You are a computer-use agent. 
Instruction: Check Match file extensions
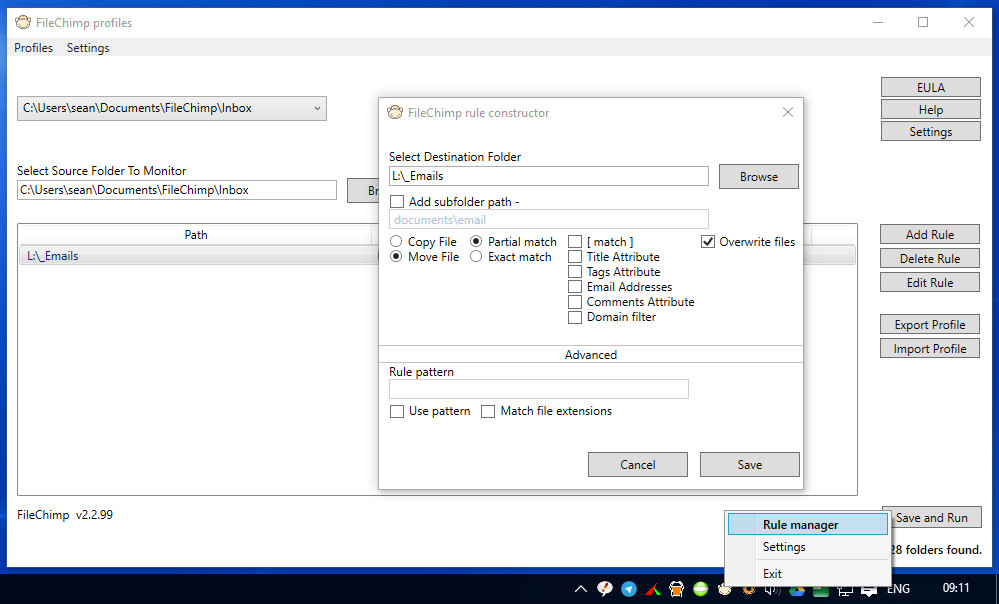488,411
